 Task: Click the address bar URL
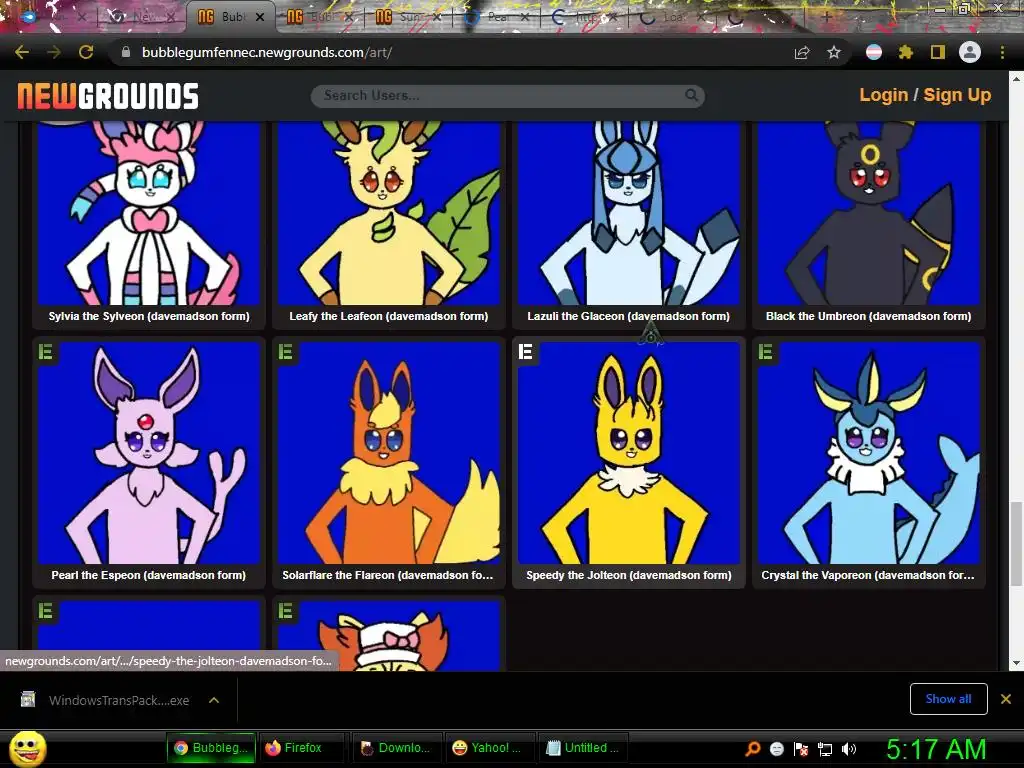tap(266, 52)
